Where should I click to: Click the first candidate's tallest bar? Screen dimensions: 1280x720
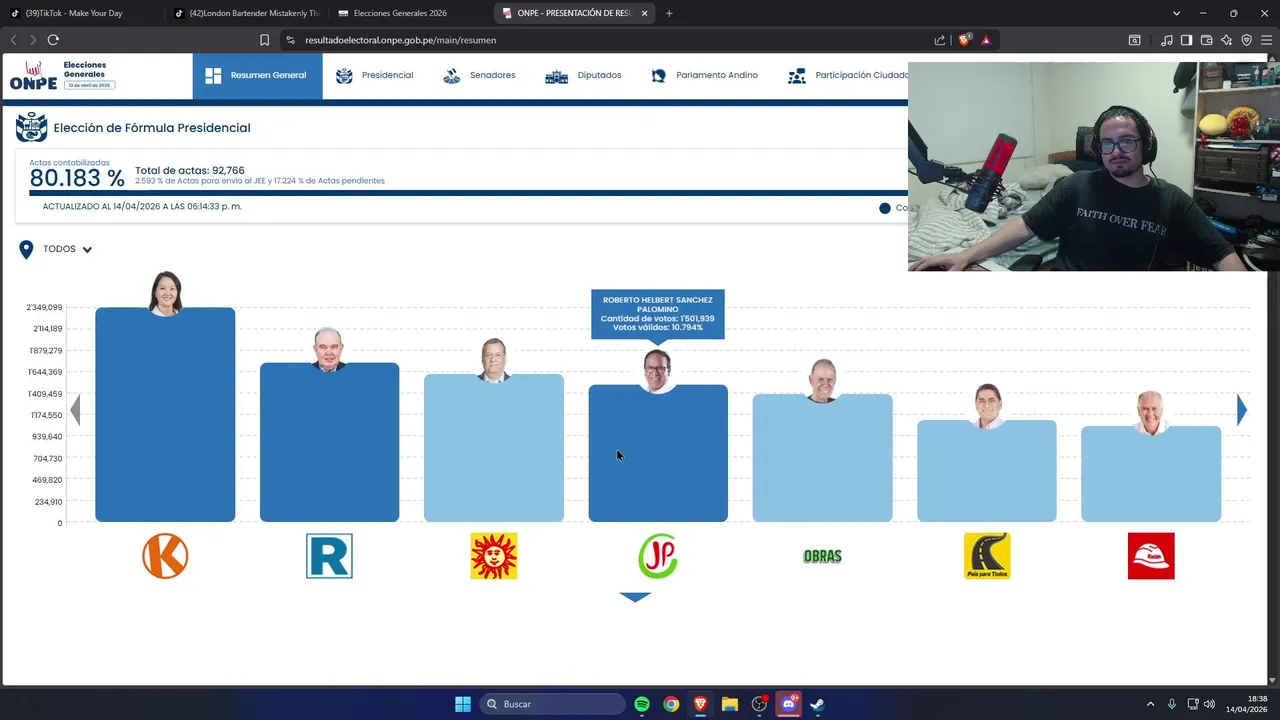pos(165,415)
